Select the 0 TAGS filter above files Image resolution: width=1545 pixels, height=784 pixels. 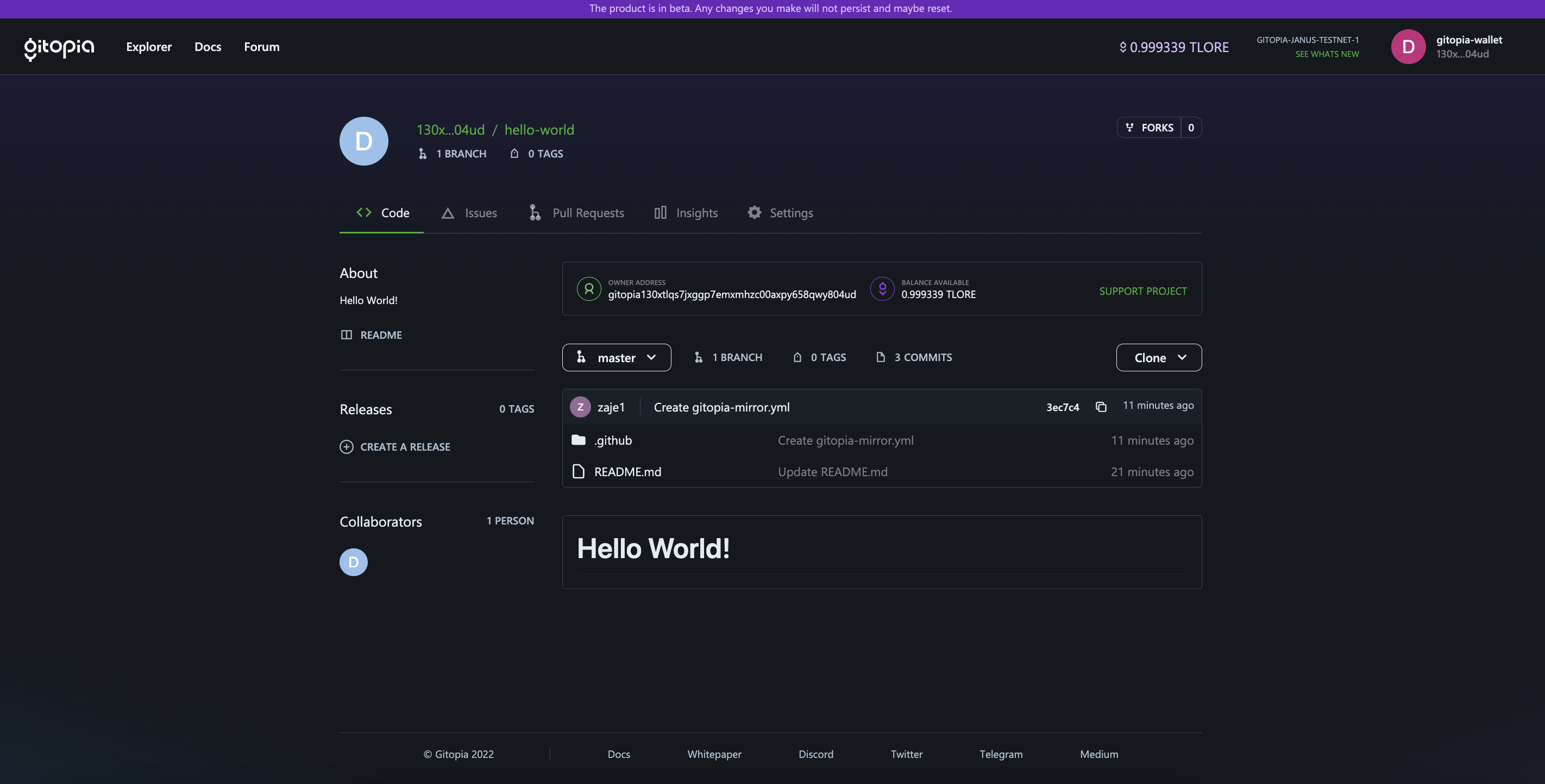[x=819, y=357]
